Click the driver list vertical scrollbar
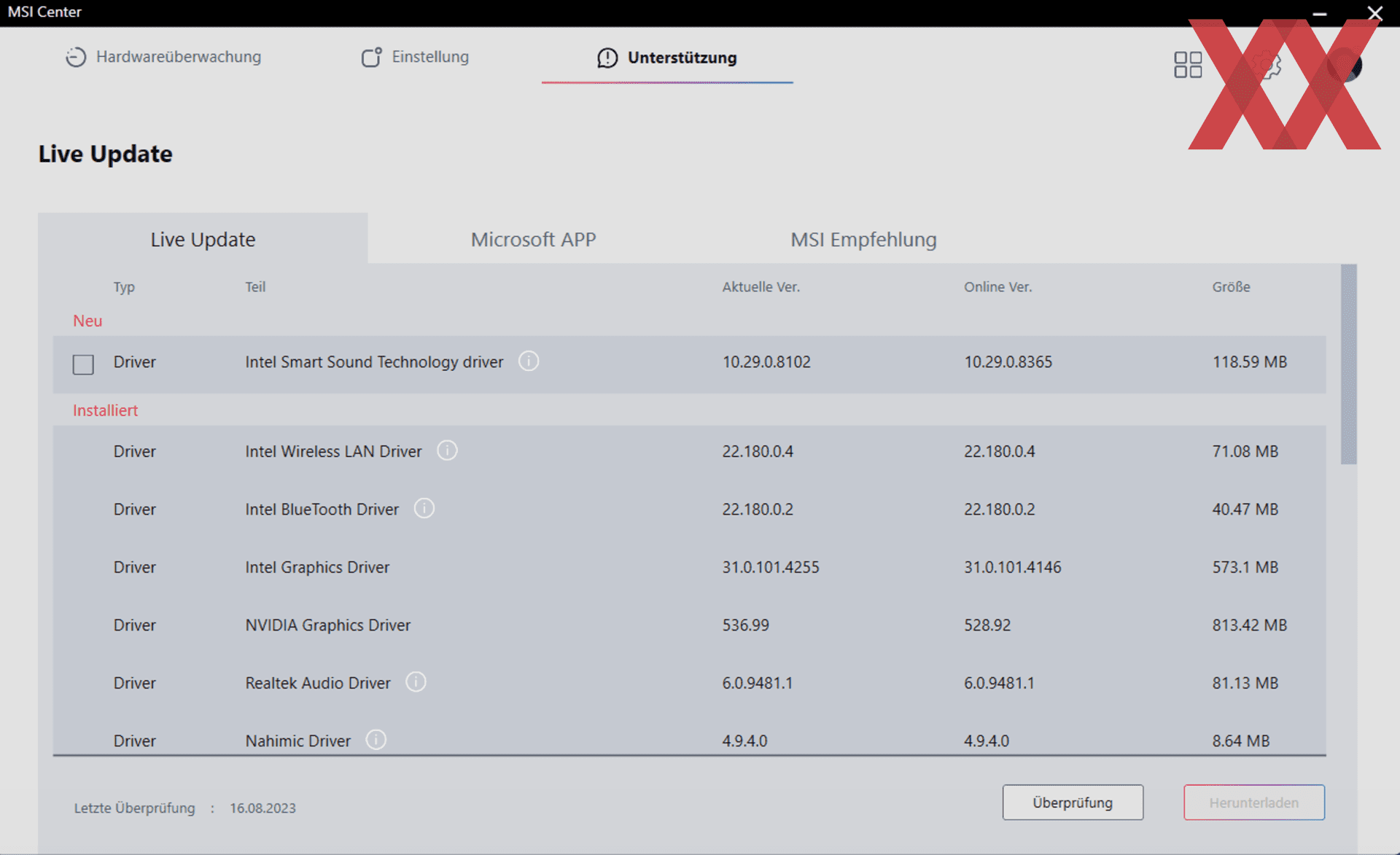 pos(1348,364)
